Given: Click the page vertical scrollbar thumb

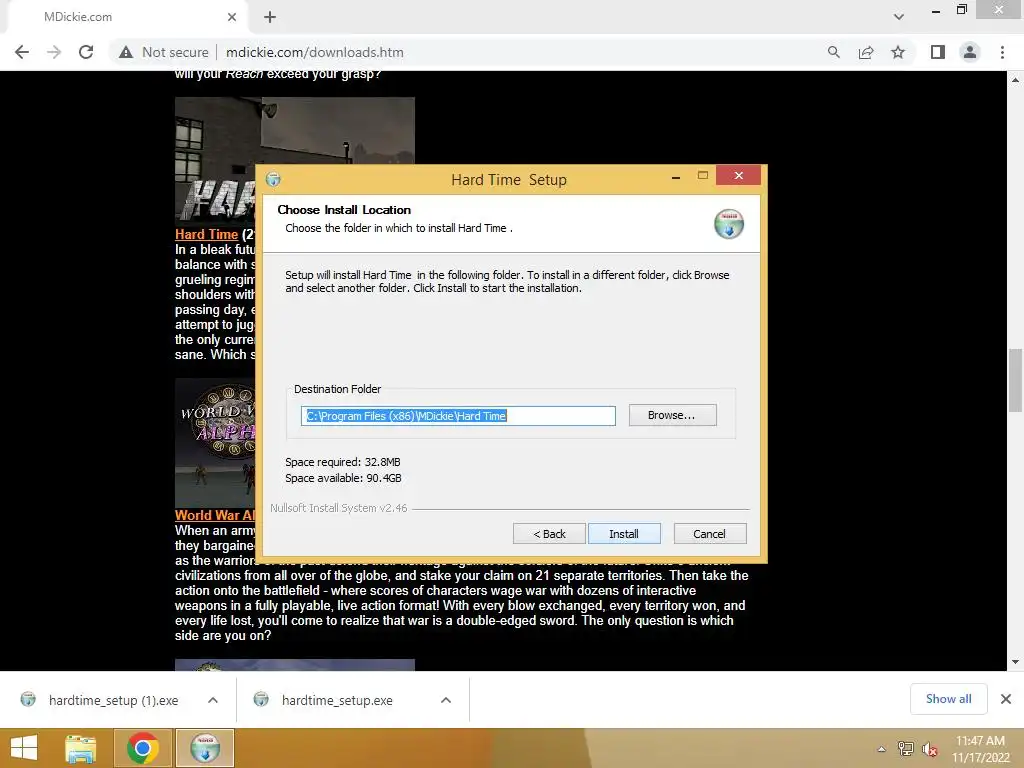Looking at the screenshot, I should coord(1015,381).
